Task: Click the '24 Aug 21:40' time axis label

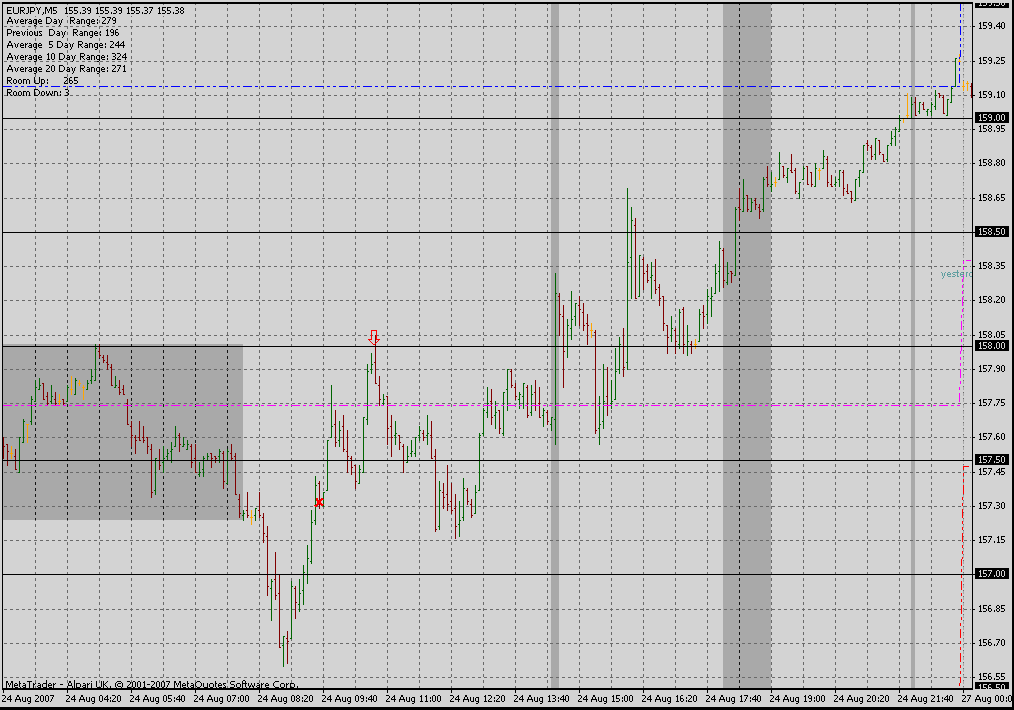Action: 925,699
